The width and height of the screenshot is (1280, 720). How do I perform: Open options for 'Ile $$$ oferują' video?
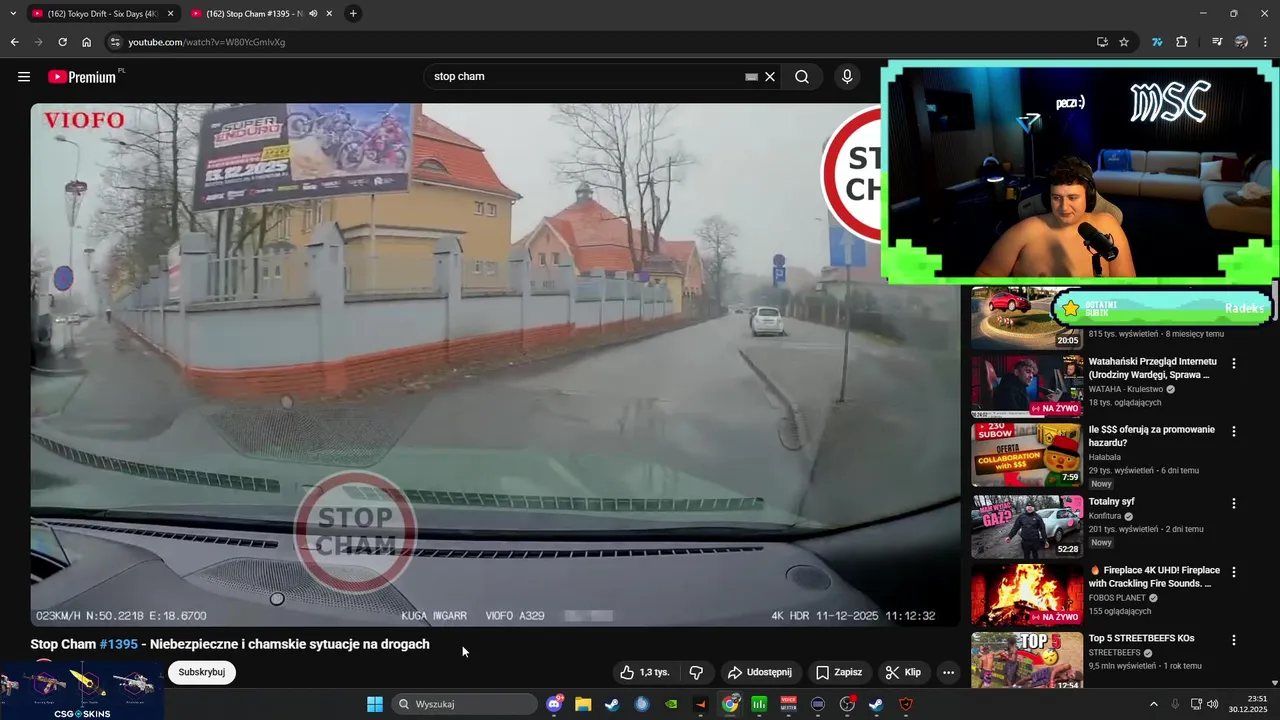[1234, 432]
